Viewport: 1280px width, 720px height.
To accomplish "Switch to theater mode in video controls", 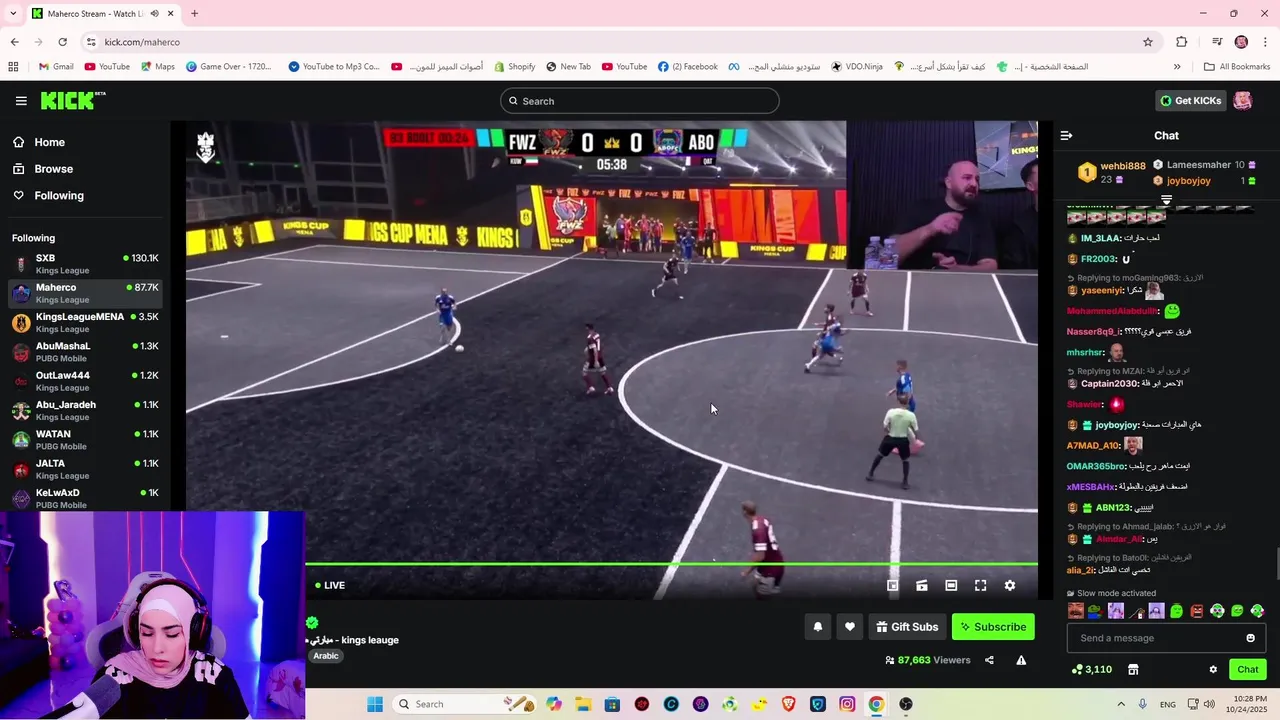I will (951, 585).
